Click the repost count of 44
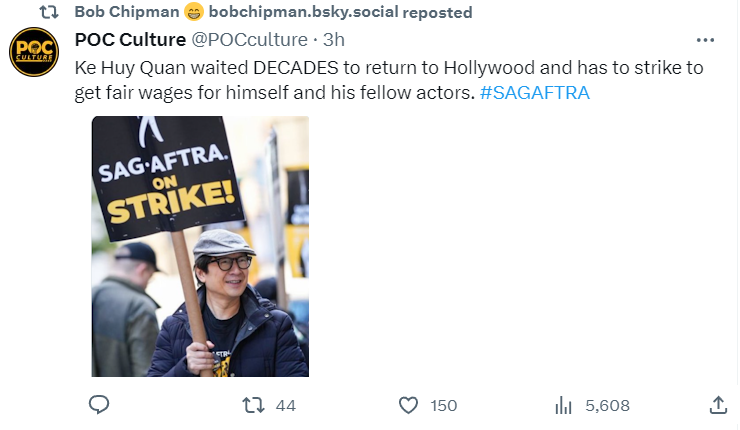This screenshot has width=740, height=430. click(285, 405)
